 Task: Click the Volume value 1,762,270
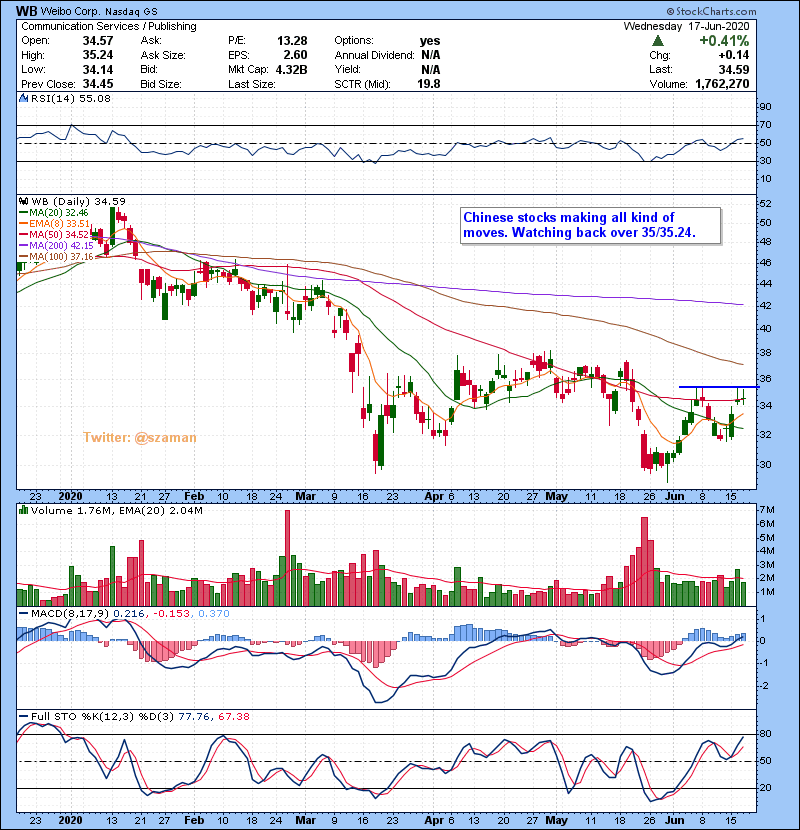[722, 84]
